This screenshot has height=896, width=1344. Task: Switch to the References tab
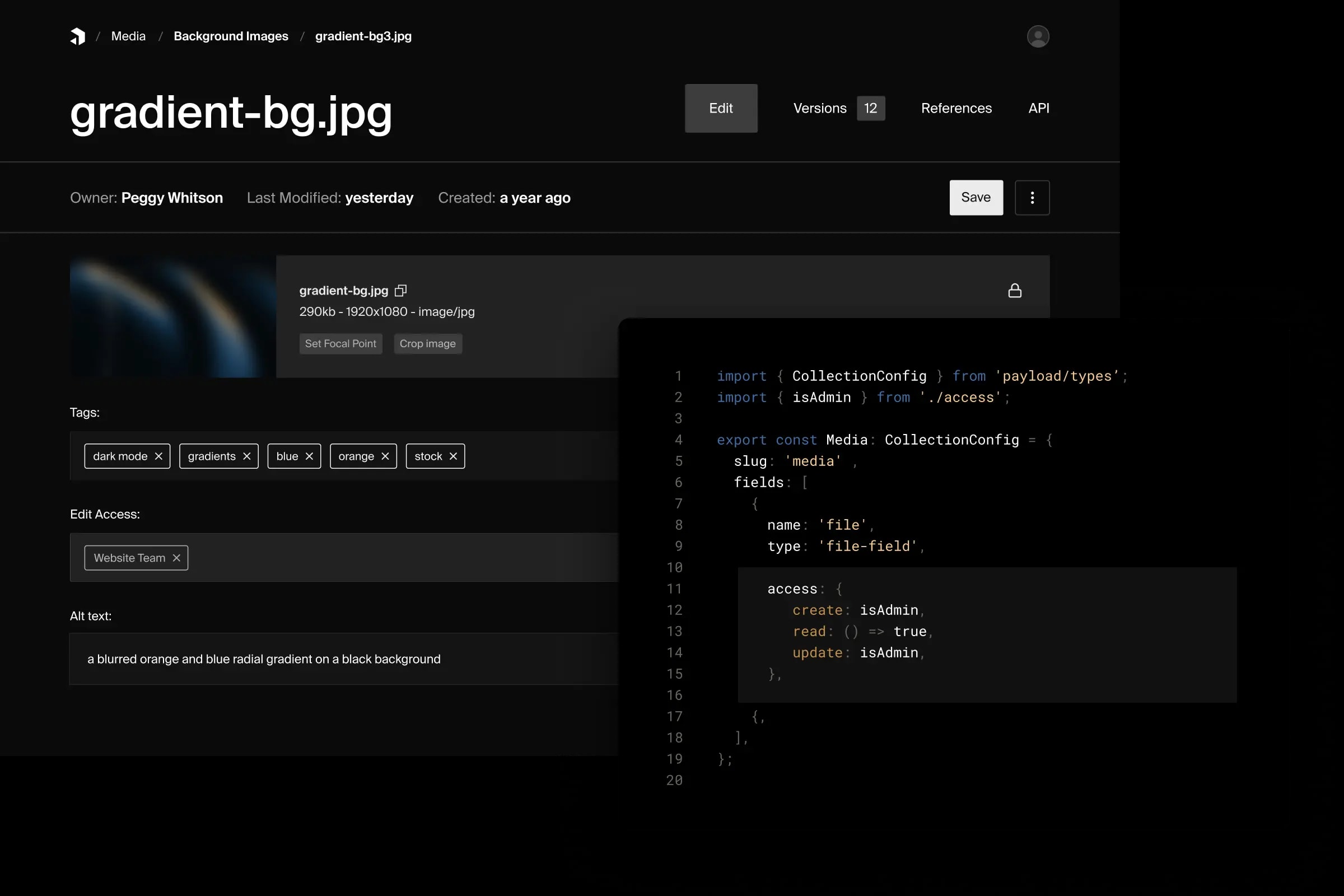(956, 108)
